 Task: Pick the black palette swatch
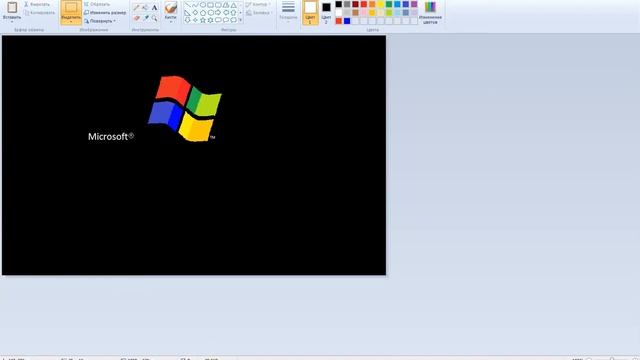click(339, 4)
